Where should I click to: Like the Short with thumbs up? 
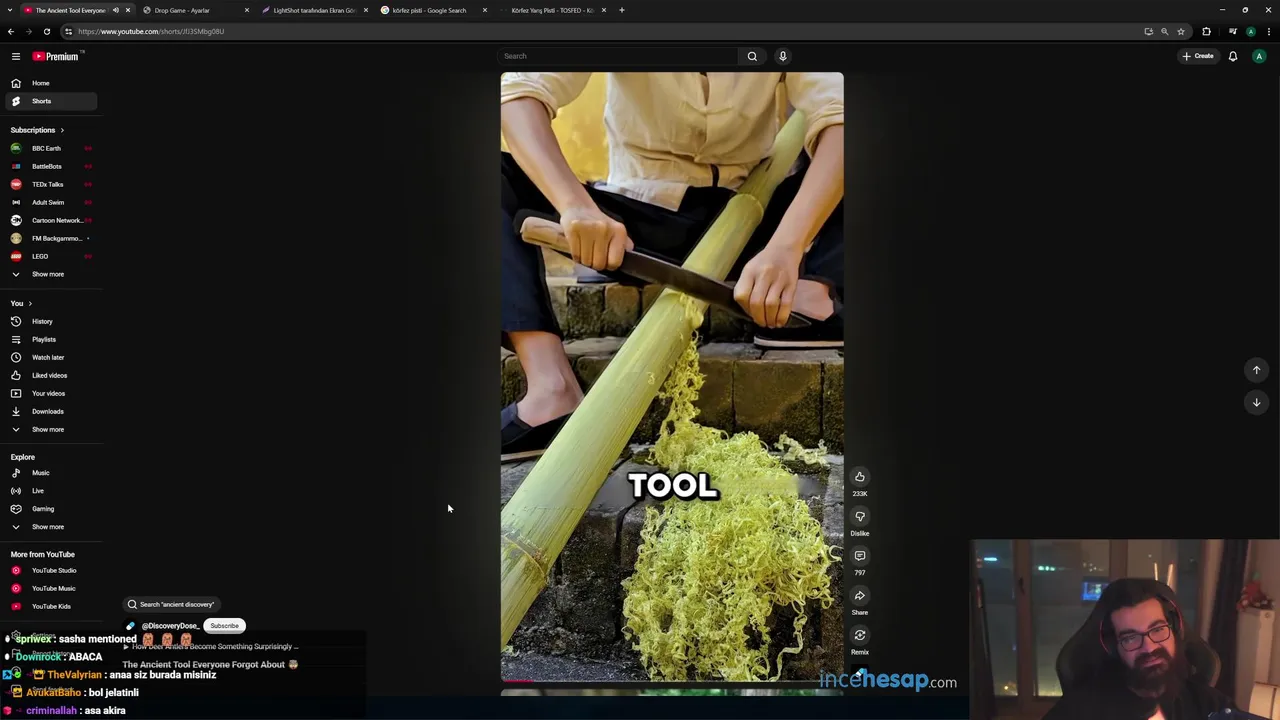[860, 477]
